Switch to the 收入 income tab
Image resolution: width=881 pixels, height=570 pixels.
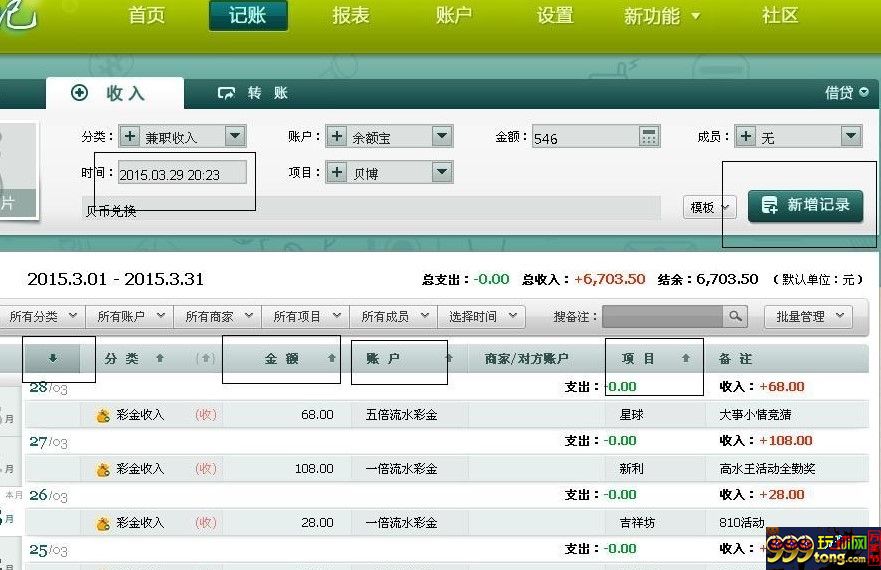click(x=115, y=93)
